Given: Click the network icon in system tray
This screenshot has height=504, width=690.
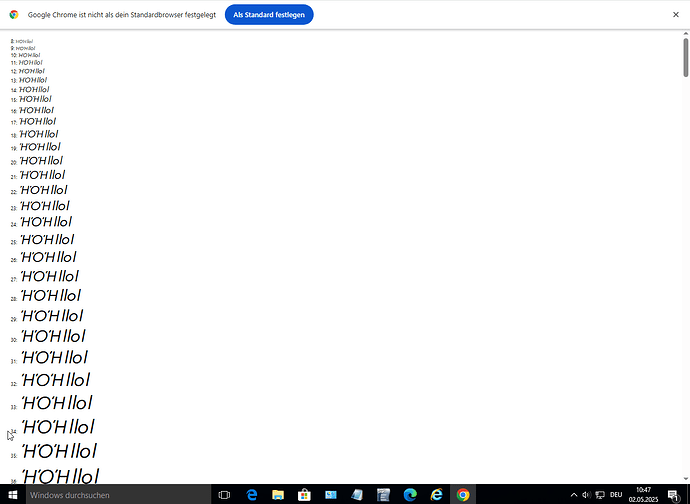Looking at the screenshot, I should coord(598,495).
